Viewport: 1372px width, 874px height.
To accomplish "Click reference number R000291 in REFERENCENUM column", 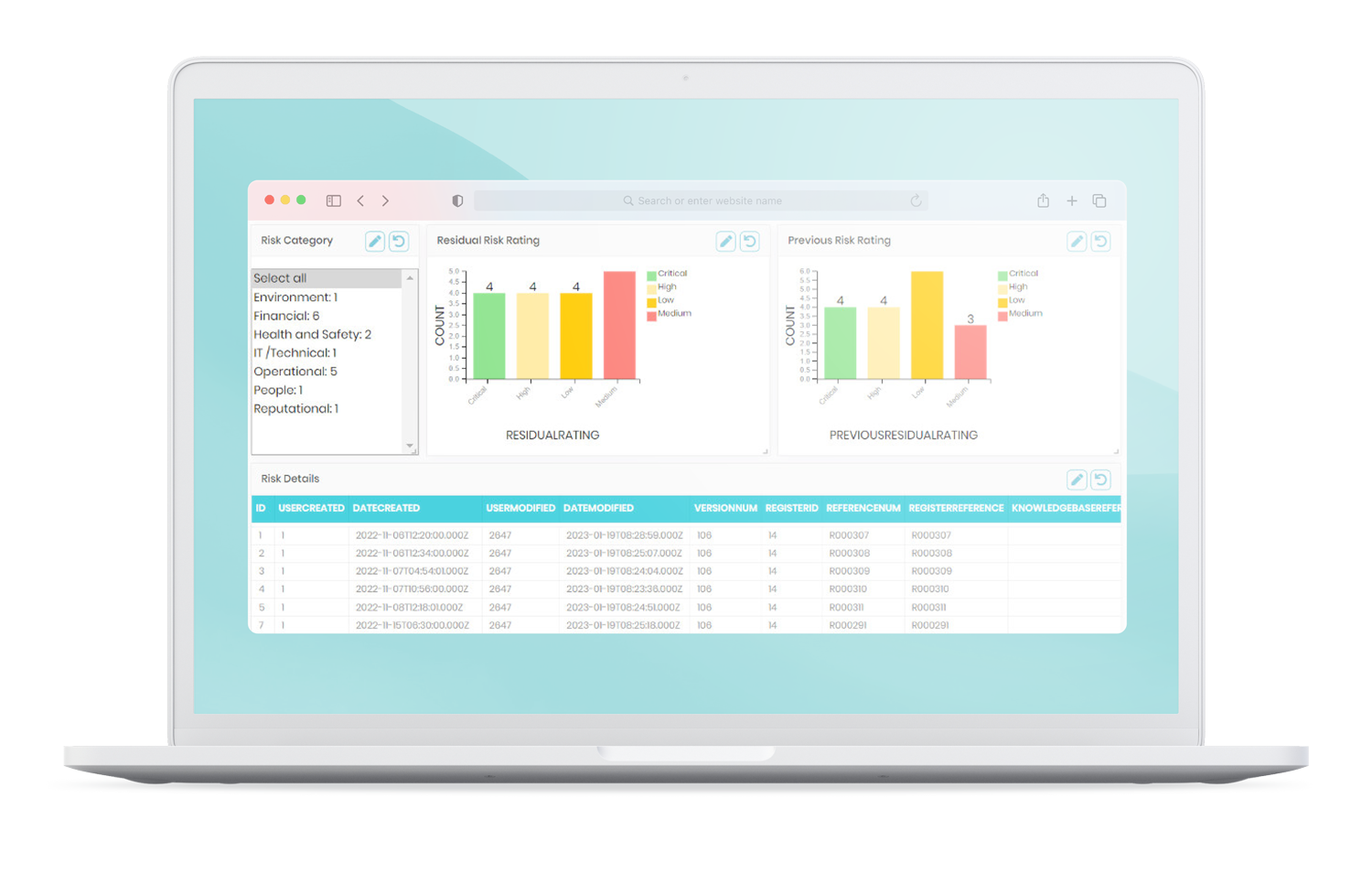I will click(x=848, y=626).
